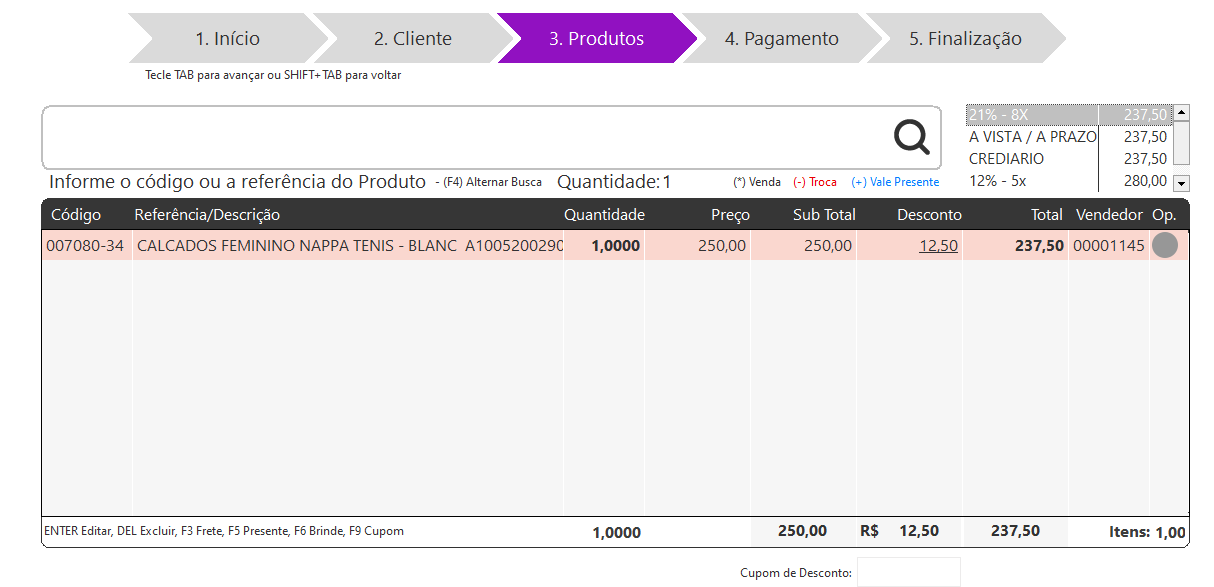The width and height of the screenshot is (1214, 587).
Task: Select the CALCADOS FEMININO NAPPA TENIS row
Action: point(349,246)
